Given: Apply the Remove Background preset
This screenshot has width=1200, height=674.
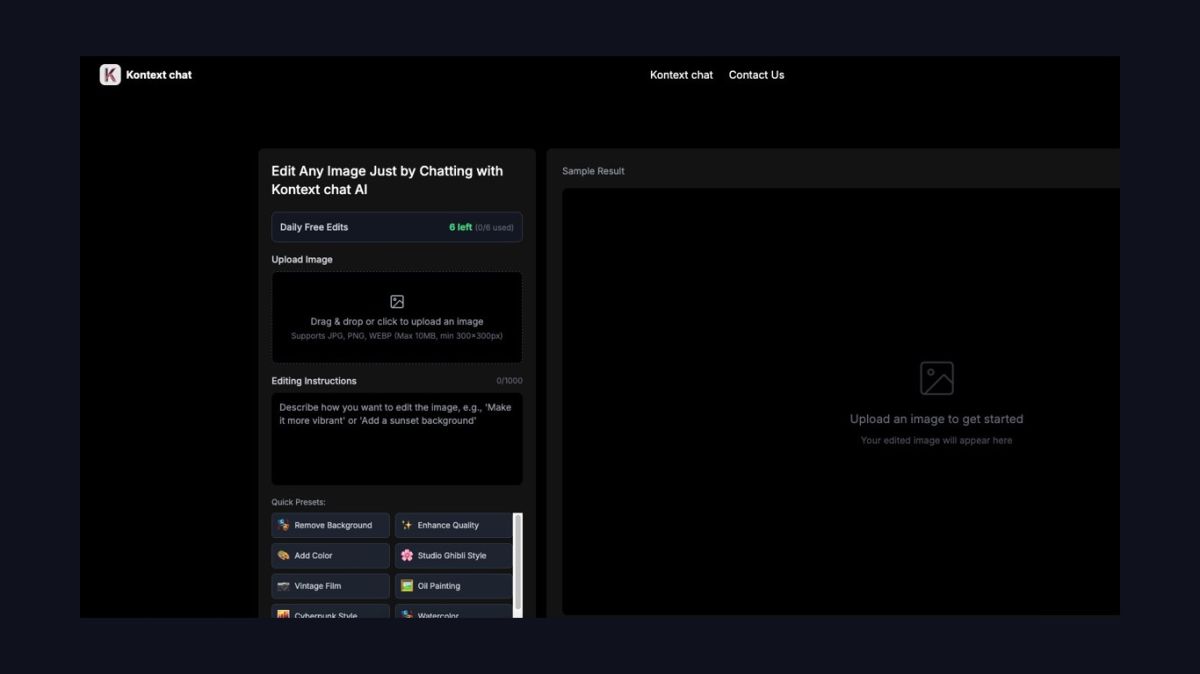Looking at the screenshot, I should point(331,525).
